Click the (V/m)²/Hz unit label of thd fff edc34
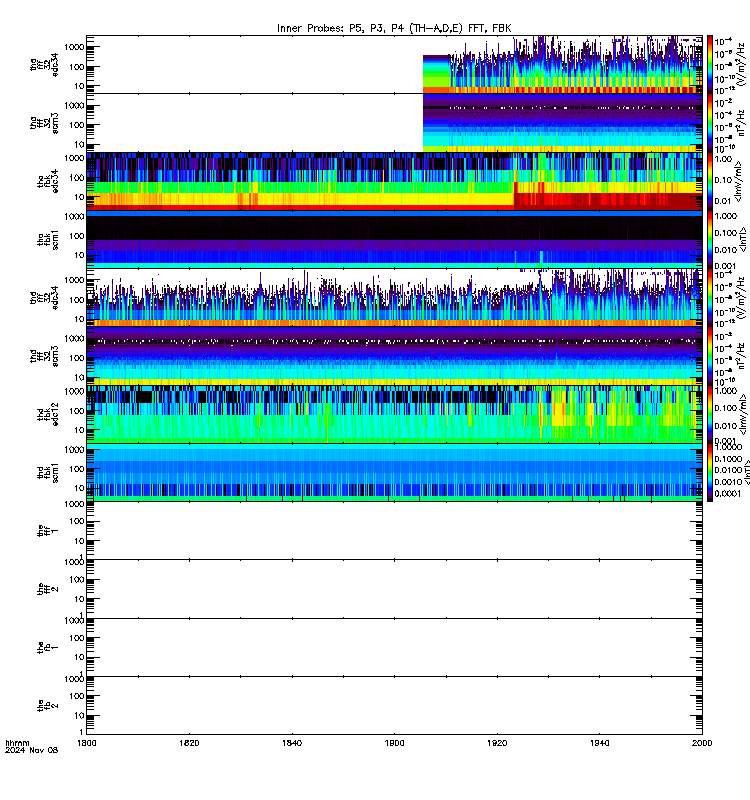 coord(741,297)
